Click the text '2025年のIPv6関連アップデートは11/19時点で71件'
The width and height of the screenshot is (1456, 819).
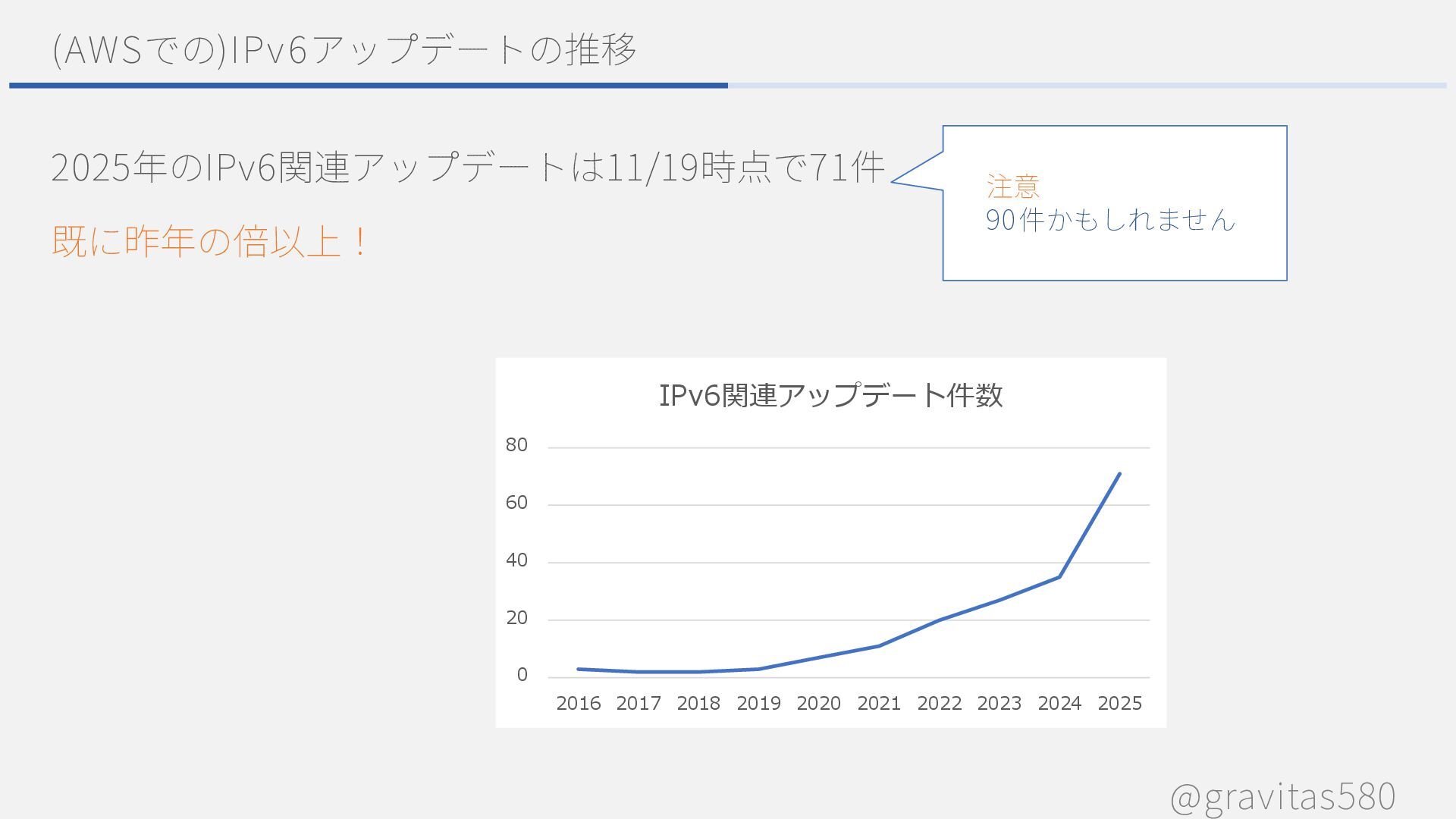tap(467, 167)
